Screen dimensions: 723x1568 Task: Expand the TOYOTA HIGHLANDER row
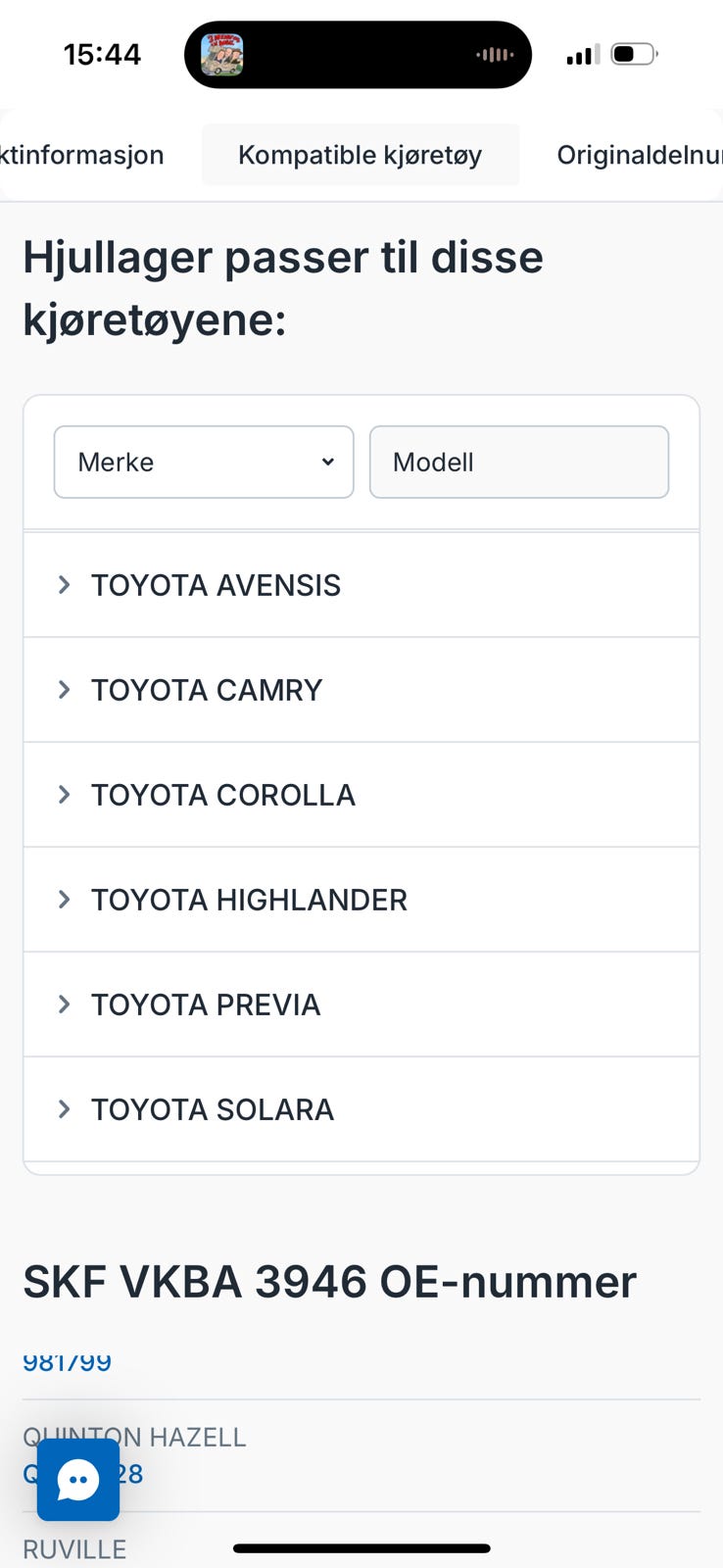[361, 900]
